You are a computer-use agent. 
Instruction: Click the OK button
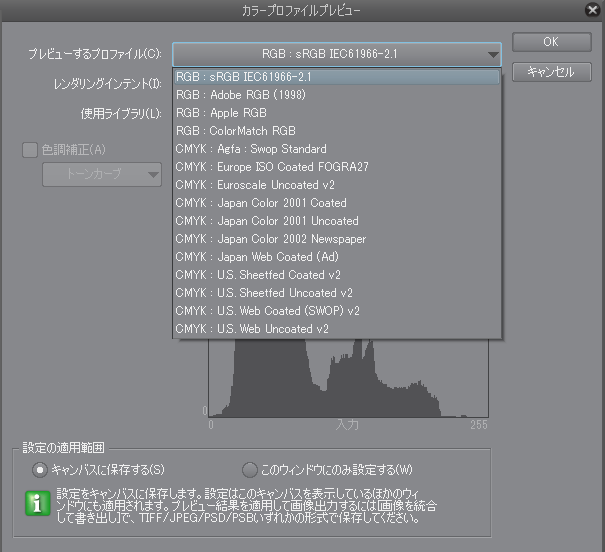[550, 43]
